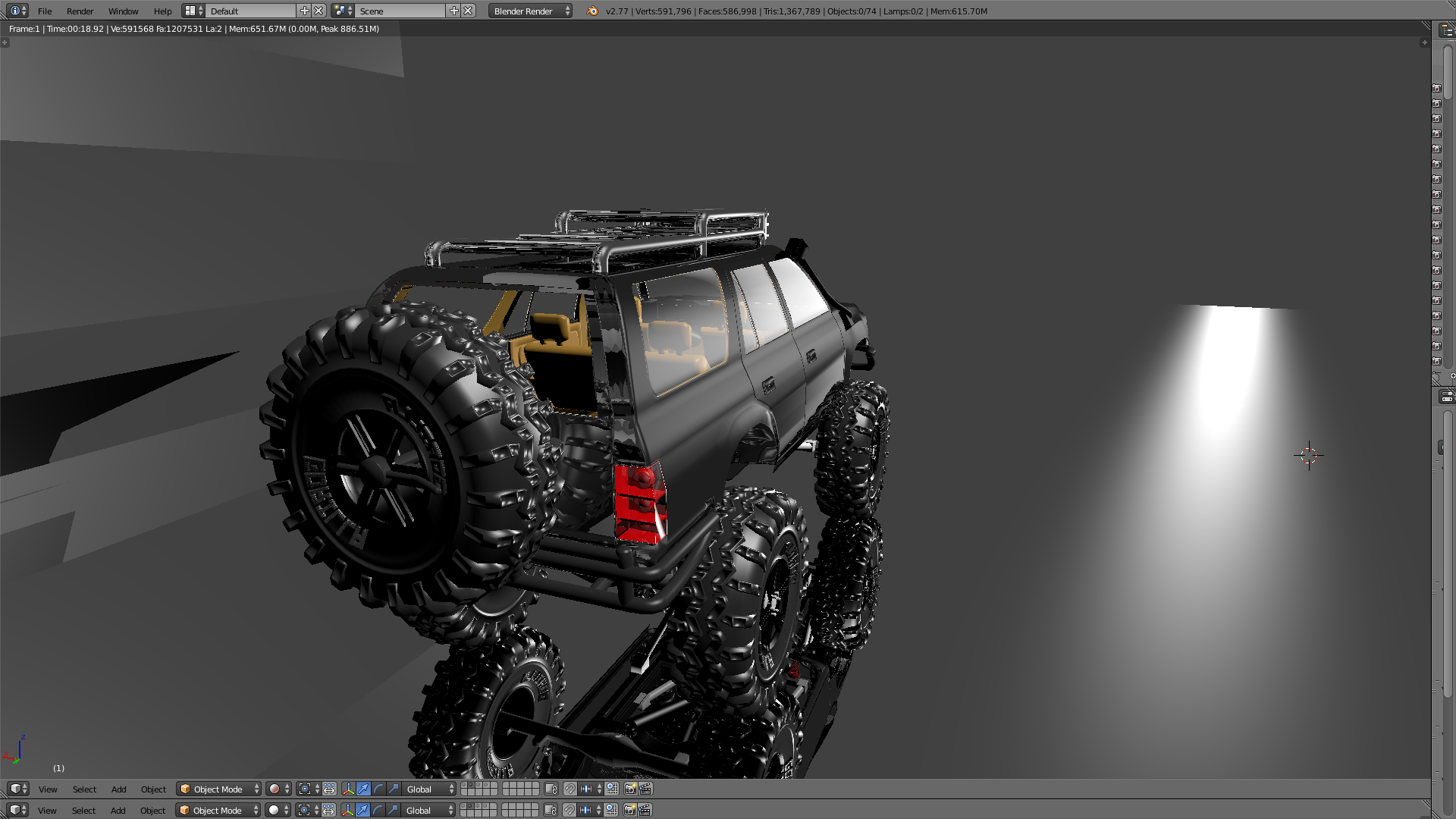1456x819 pixels.
Task: Add new screen layout with plus button
Action: click(x=305, y=11)
